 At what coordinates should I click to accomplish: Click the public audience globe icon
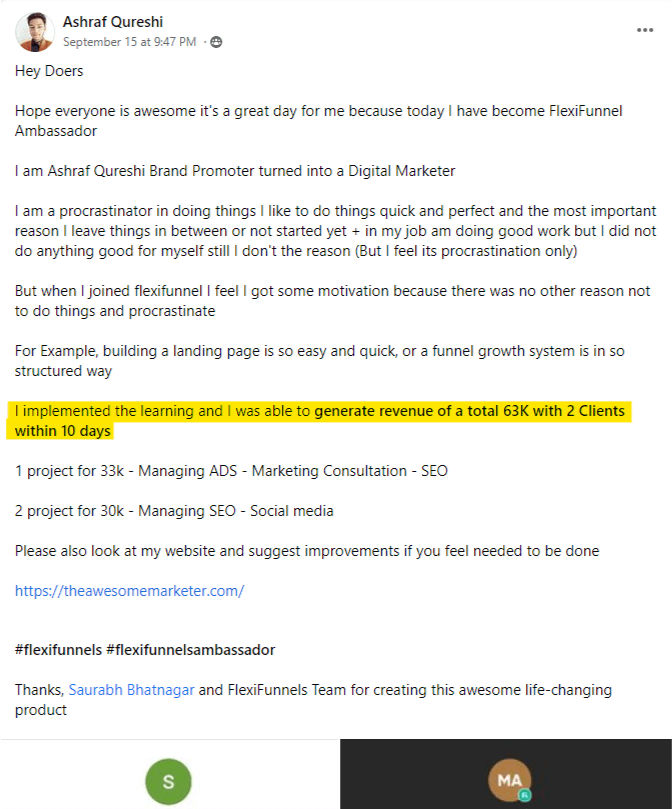coord(216,42)
